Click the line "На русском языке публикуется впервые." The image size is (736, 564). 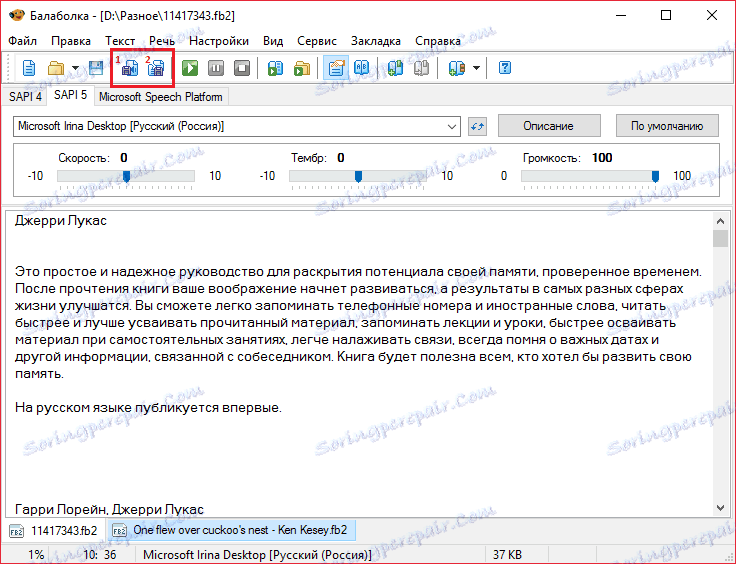(x=148, y=407)
